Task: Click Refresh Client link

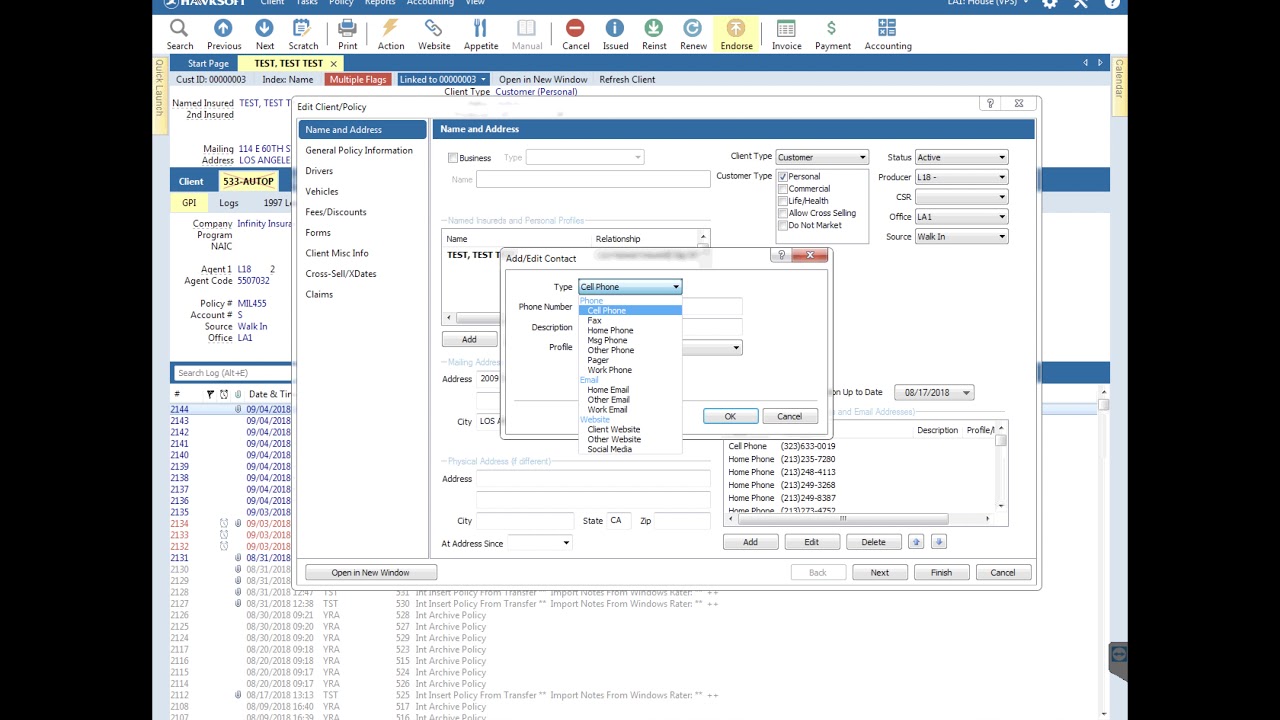Action: [627, 79]
